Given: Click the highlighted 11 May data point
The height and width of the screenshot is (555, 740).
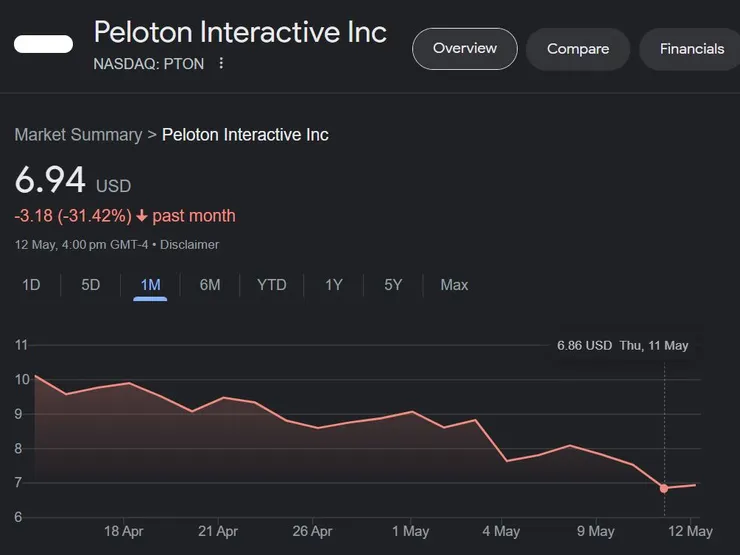Looking at the screenshot, I should [x=664, y=488].
